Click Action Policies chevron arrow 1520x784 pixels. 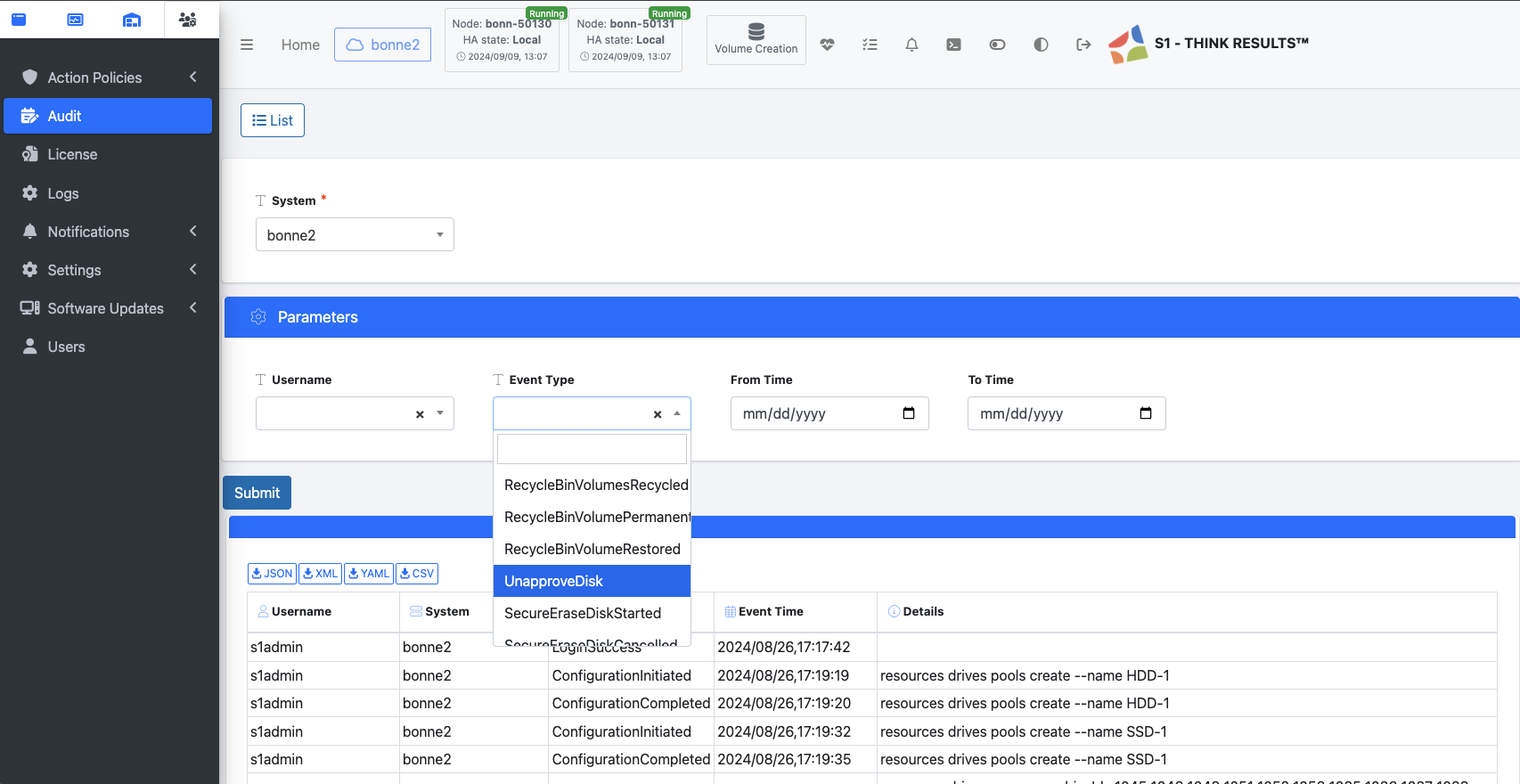pos(193,78)
